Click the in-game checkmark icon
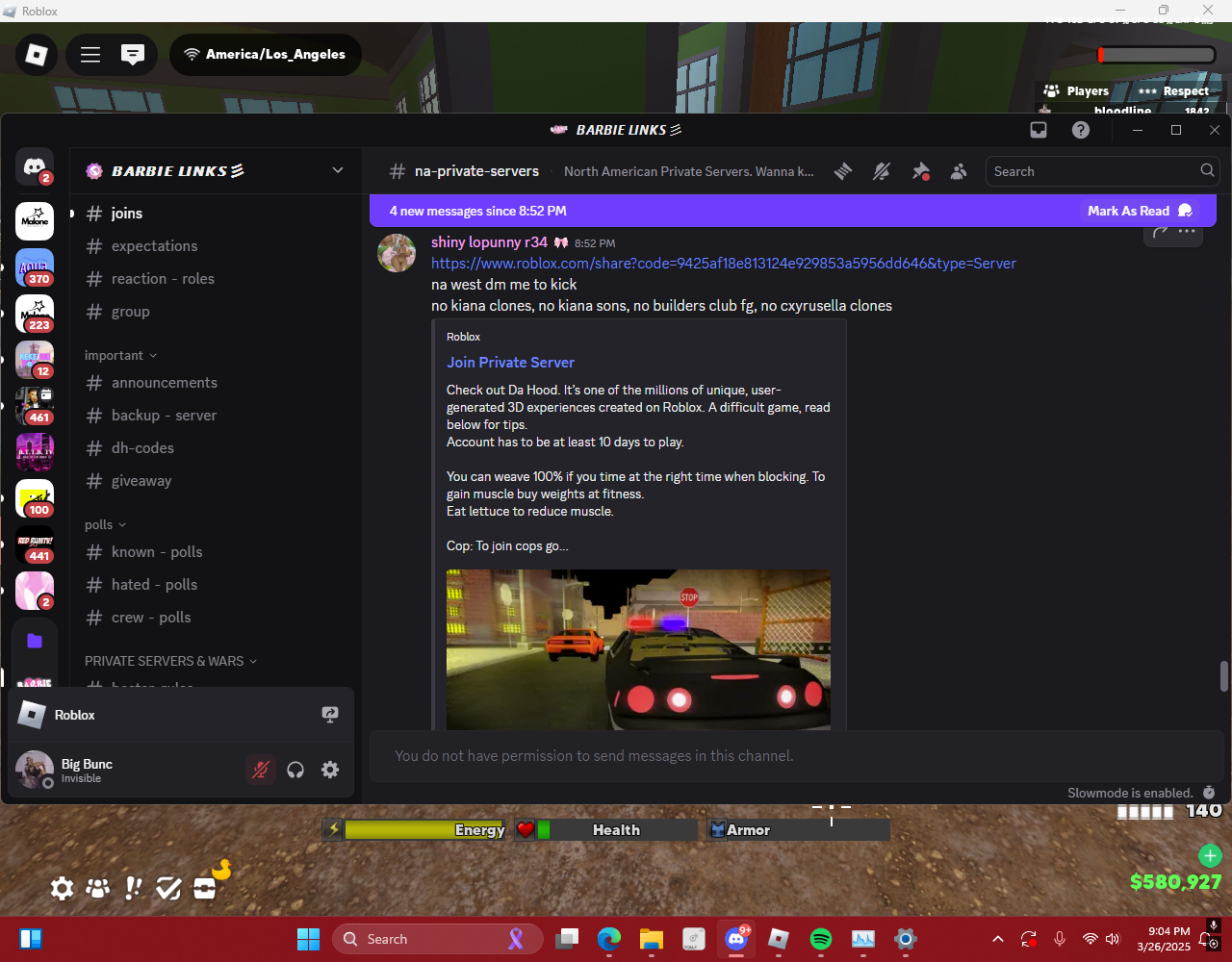 coord(168,888)
